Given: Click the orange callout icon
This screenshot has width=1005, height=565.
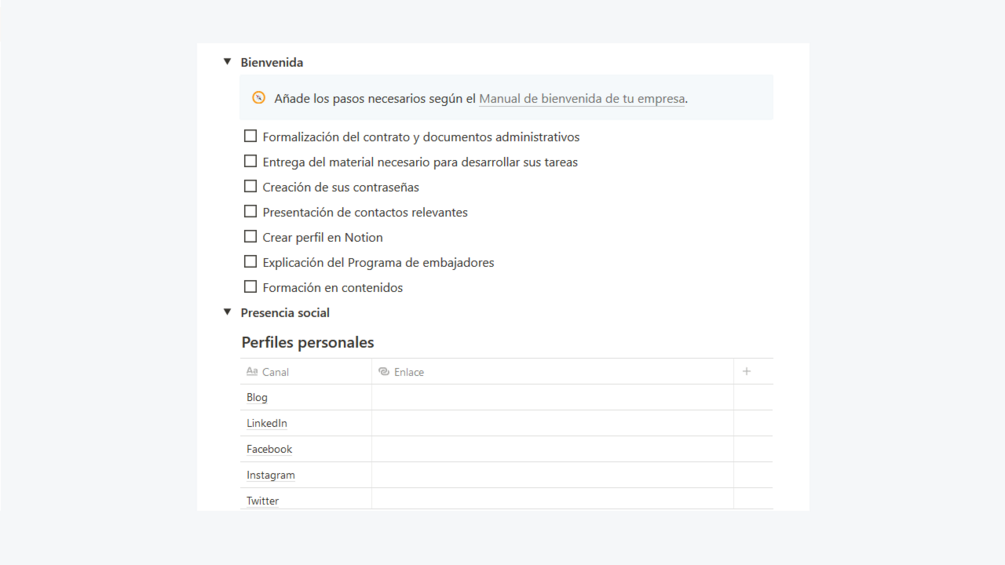Looking at the screenshot, I should coord(259,98).
